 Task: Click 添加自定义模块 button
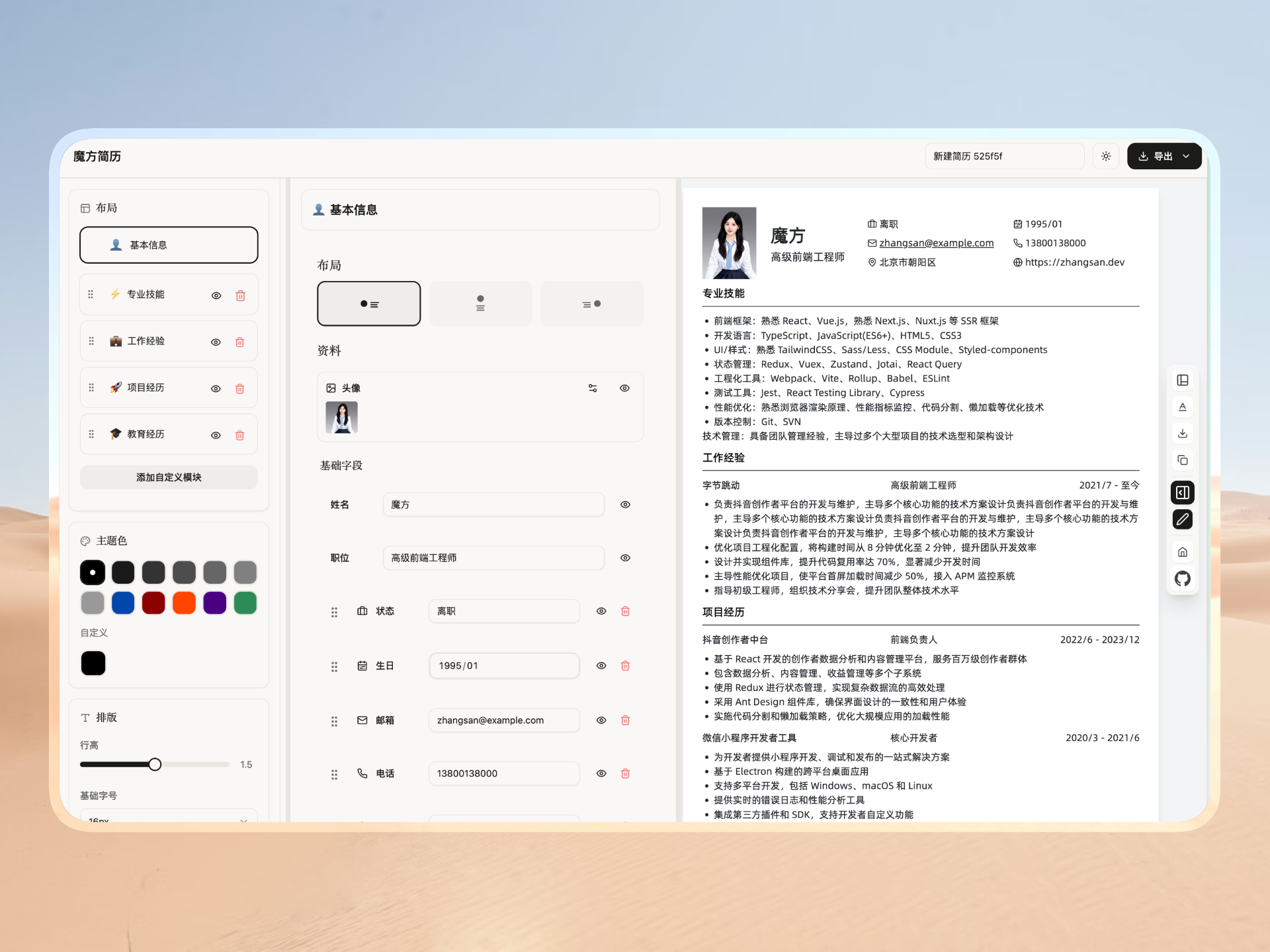point(169,477)
